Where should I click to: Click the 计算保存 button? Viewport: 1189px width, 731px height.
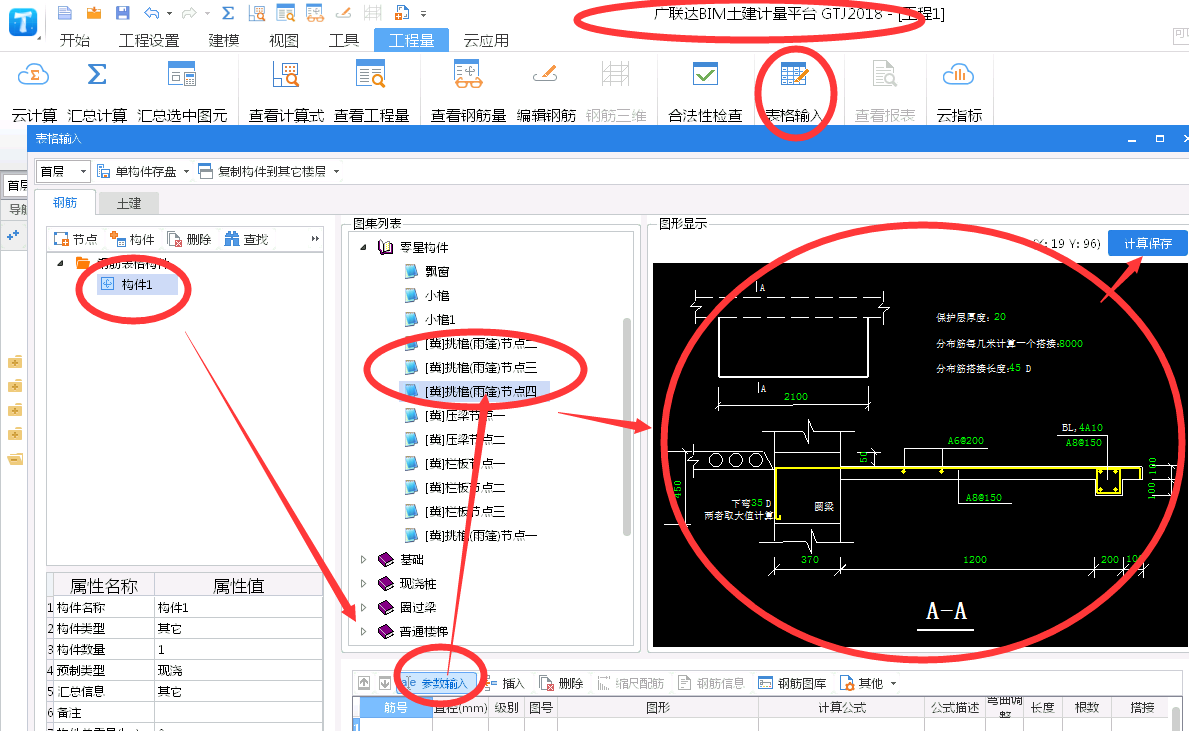(1147, 243)
